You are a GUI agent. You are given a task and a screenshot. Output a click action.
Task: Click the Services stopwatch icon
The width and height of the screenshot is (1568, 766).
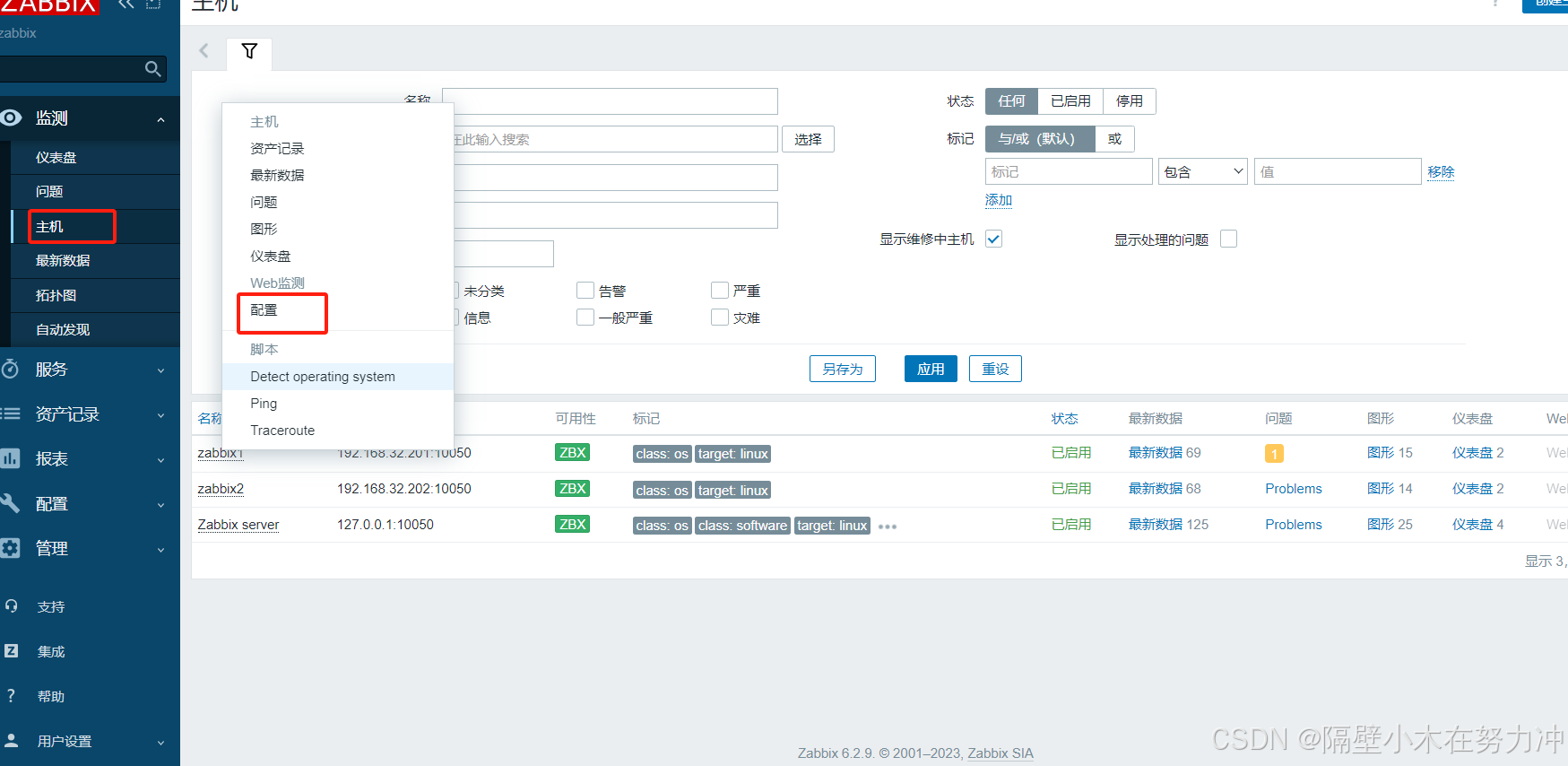[x=10, y=369]
